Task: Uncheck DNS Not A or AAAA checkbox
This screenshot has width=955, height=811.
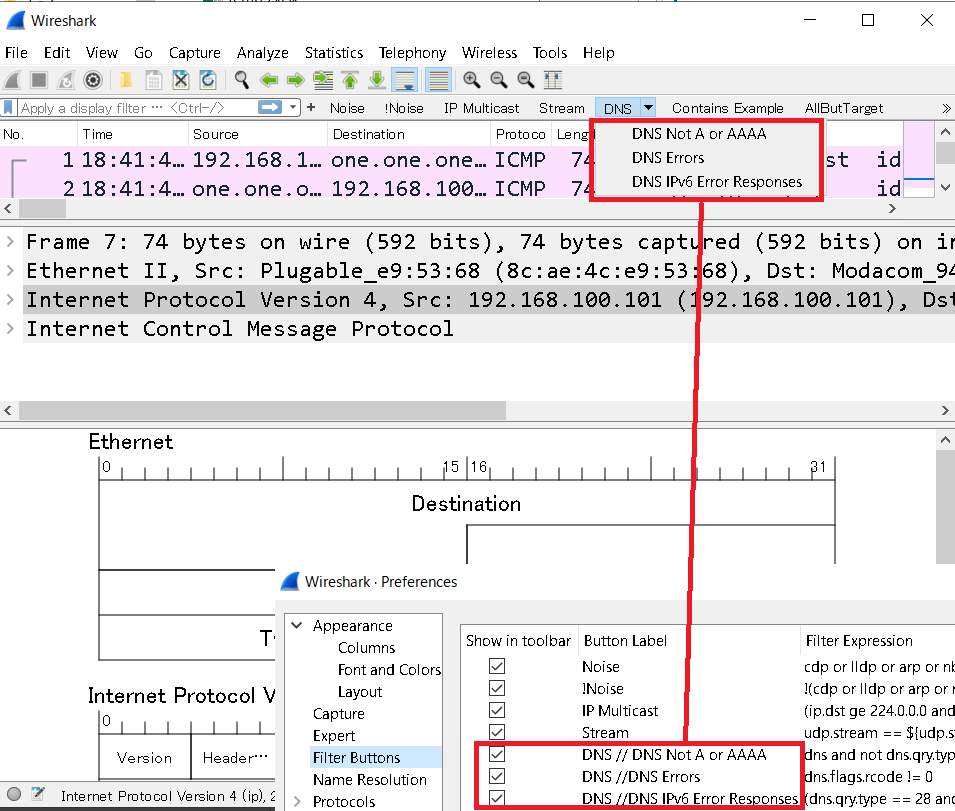Action: [497, 754]
